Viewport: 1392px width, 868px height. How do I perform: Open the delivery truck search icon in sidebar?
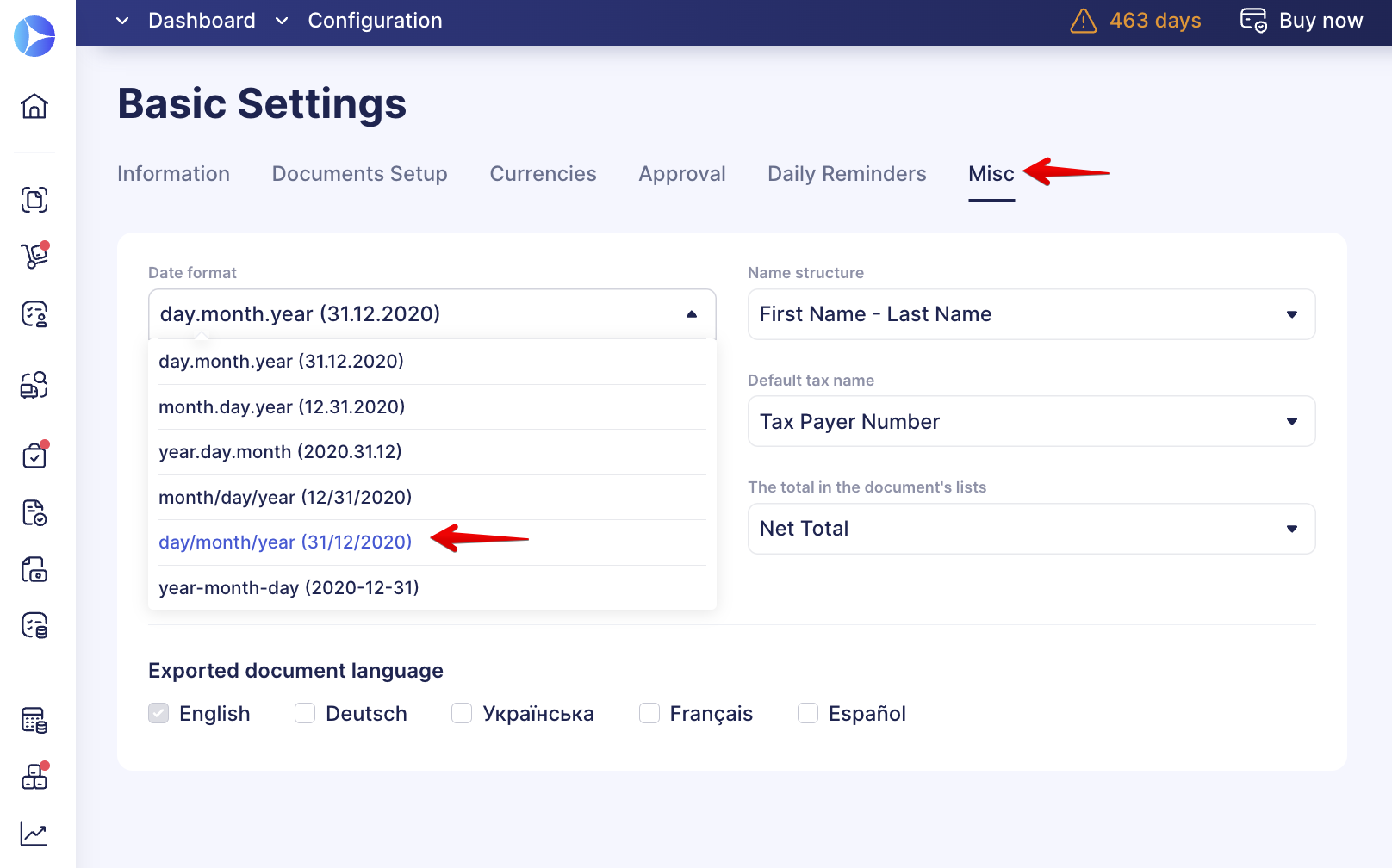(x=34, y=385)
